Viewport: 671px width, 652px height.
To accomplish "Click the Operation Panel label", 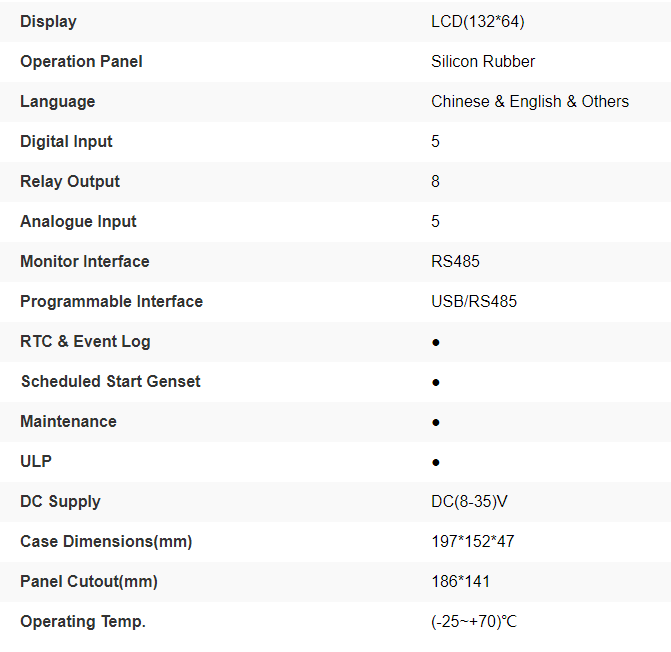I will (x=81, y=61).
